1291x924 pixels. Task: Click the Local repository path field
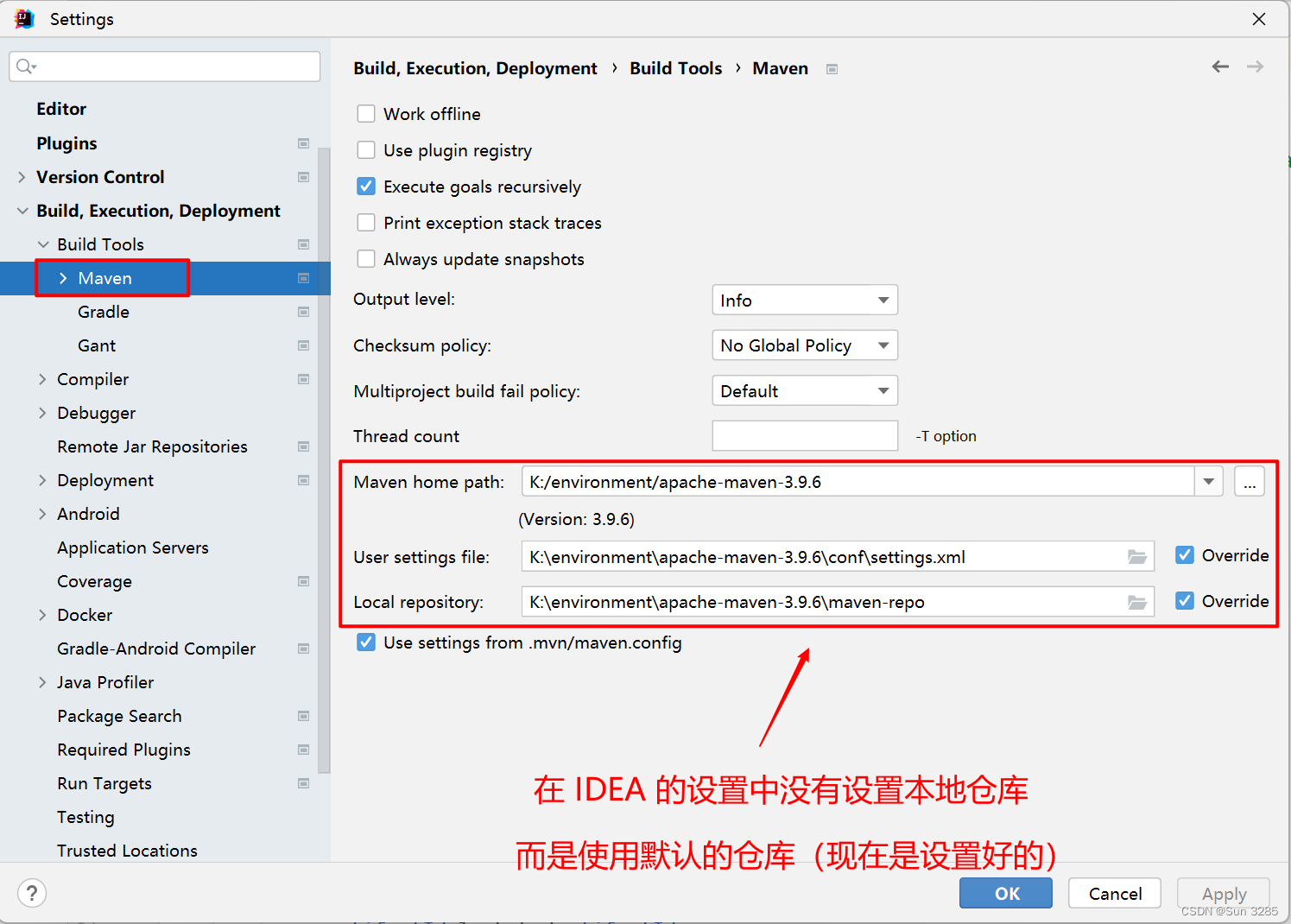pyautogui.click(x=838, y=602)
